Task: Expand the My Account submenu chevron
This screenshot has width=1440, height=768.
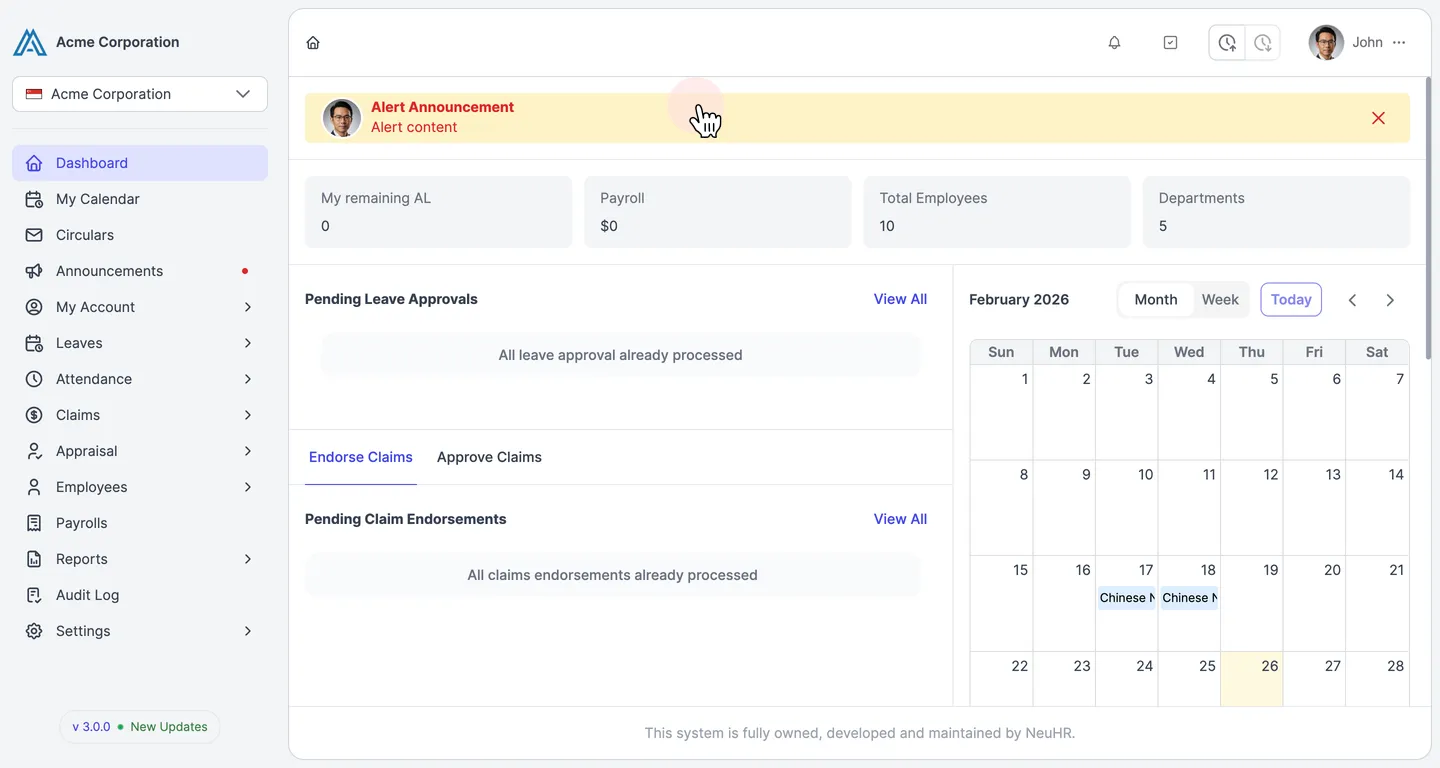Action: [248, 307]
